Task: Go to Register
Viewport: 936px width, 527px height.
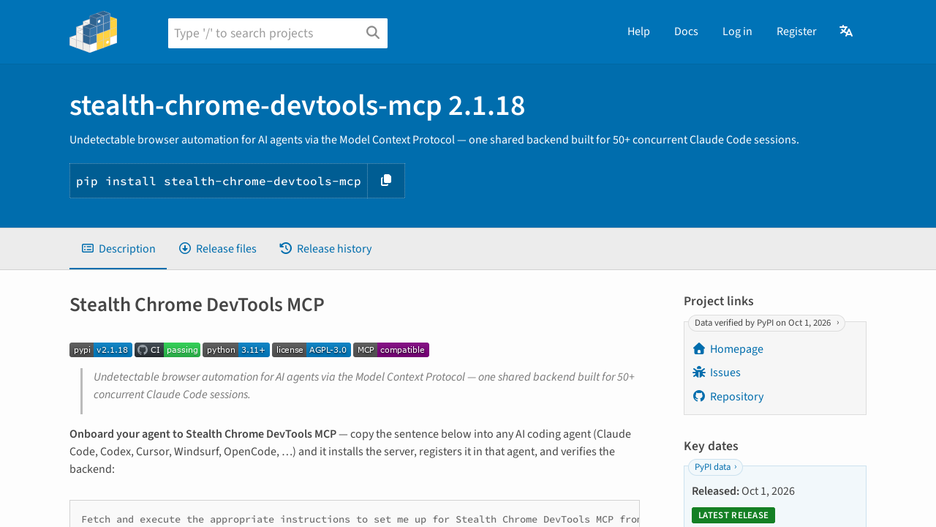Action: (x=796, y=31)
